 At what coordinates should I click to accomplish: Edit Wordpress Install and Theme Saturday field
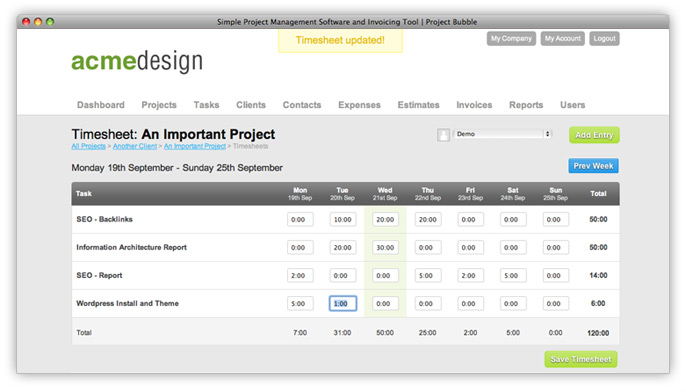[x=513, y=303]
